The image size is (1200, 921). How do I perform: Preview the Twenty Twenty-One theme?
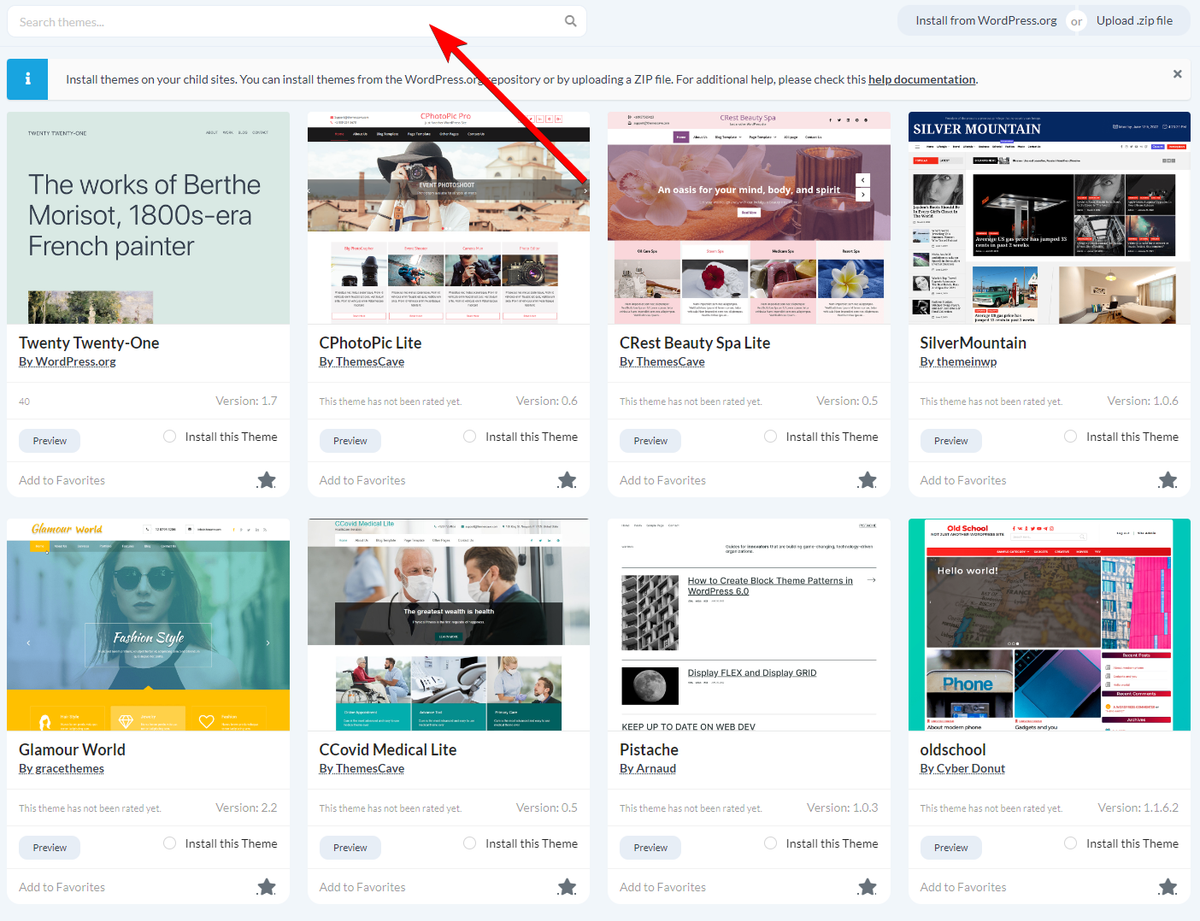pyautogui.click(x=49, y=440)
